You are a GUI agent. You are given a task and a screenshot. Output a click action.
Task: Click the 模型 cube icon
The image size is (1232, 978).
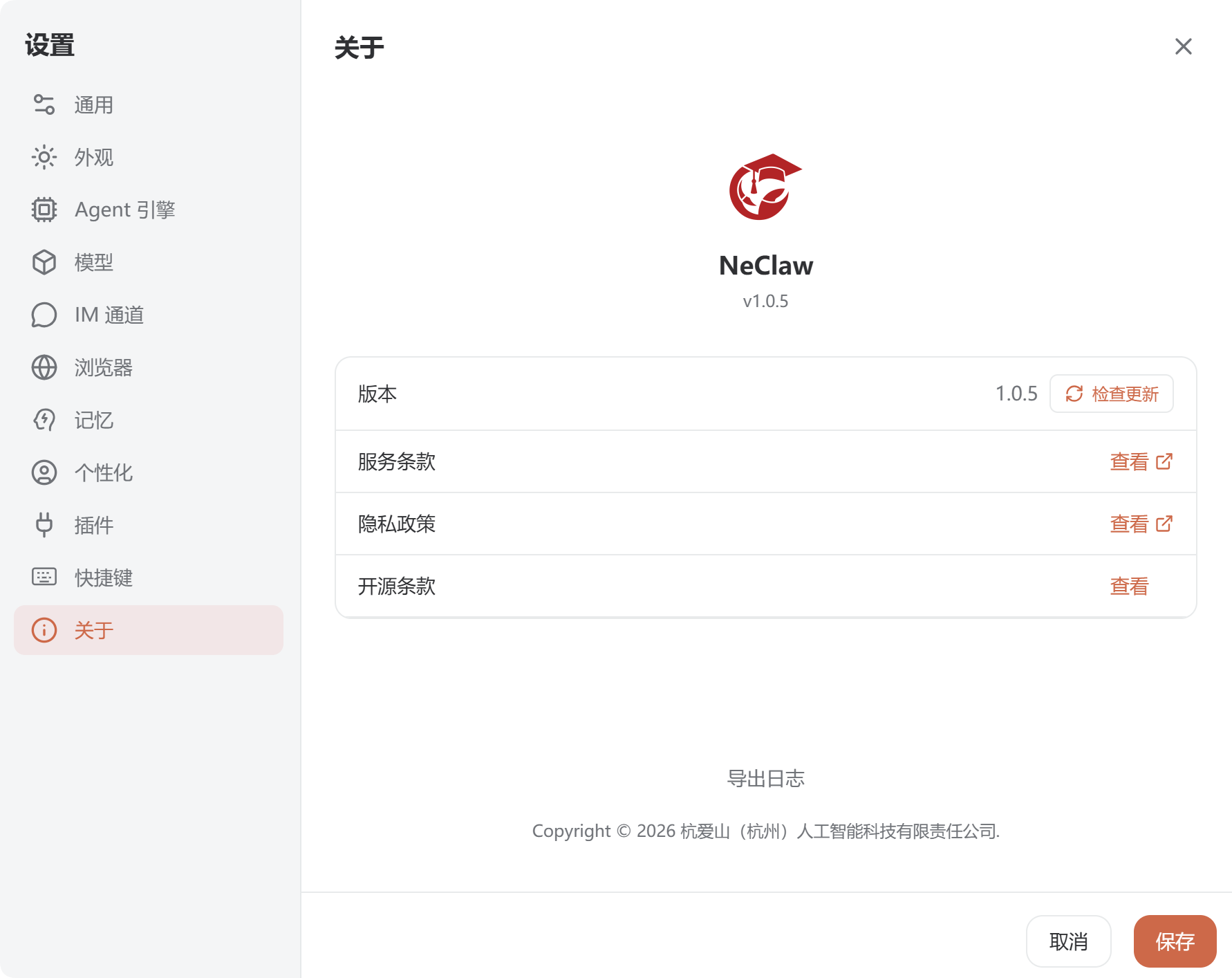(44, 262)
